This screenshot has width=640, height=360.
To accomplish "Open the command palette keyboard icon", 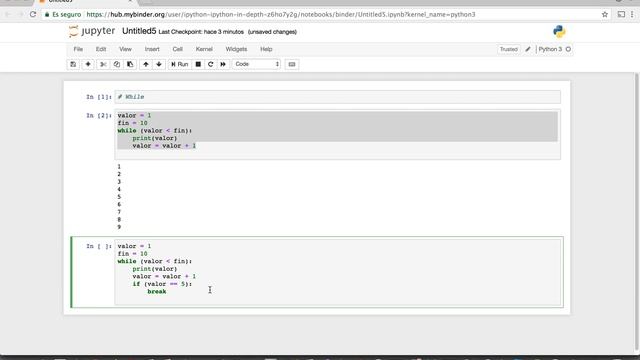I will (x=292, y=64).
